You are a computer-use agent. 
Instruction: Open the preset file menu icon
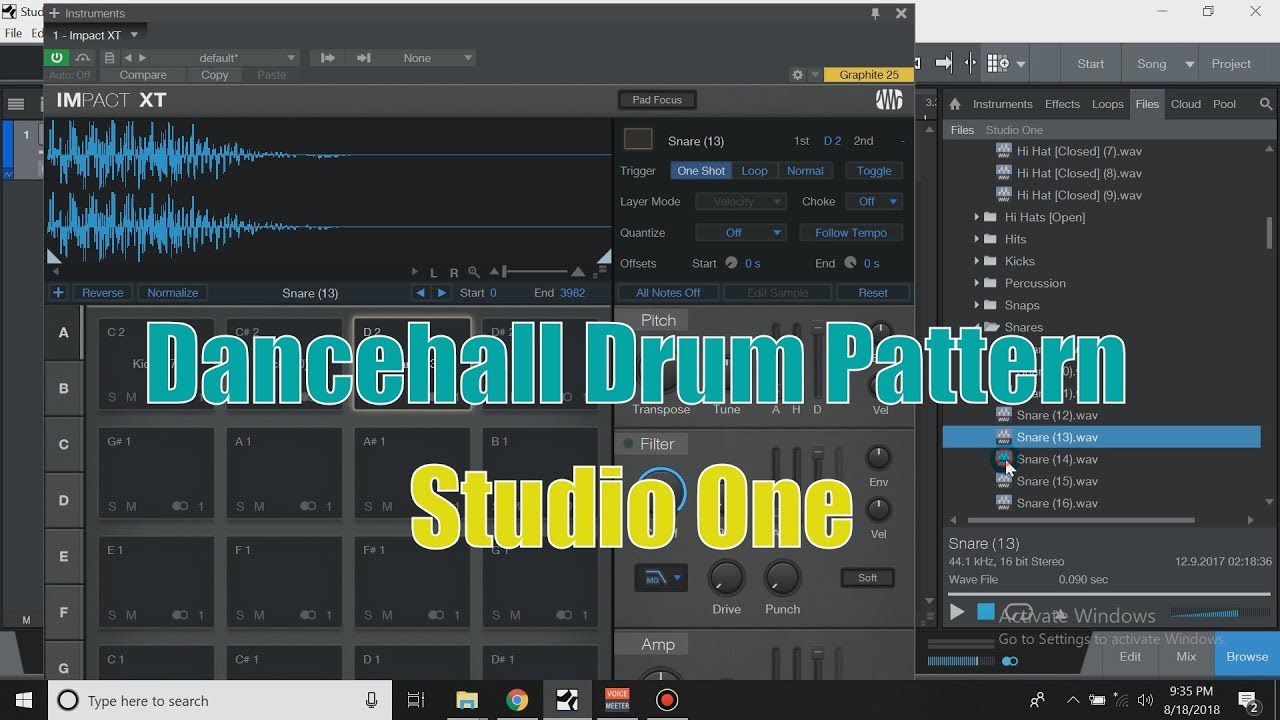tap(109, 58)
